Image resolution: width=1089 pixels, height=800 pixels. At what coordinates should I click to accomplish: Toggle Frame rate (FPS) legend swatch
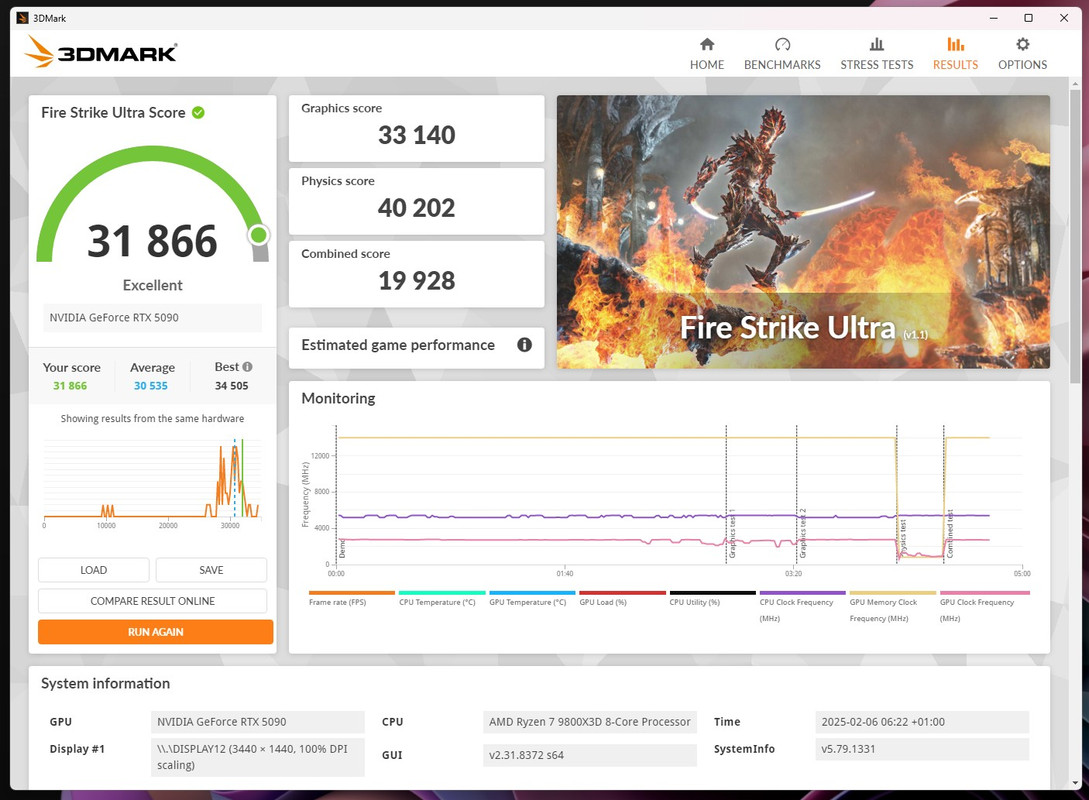pyautogui.click(x=351, y=593)
